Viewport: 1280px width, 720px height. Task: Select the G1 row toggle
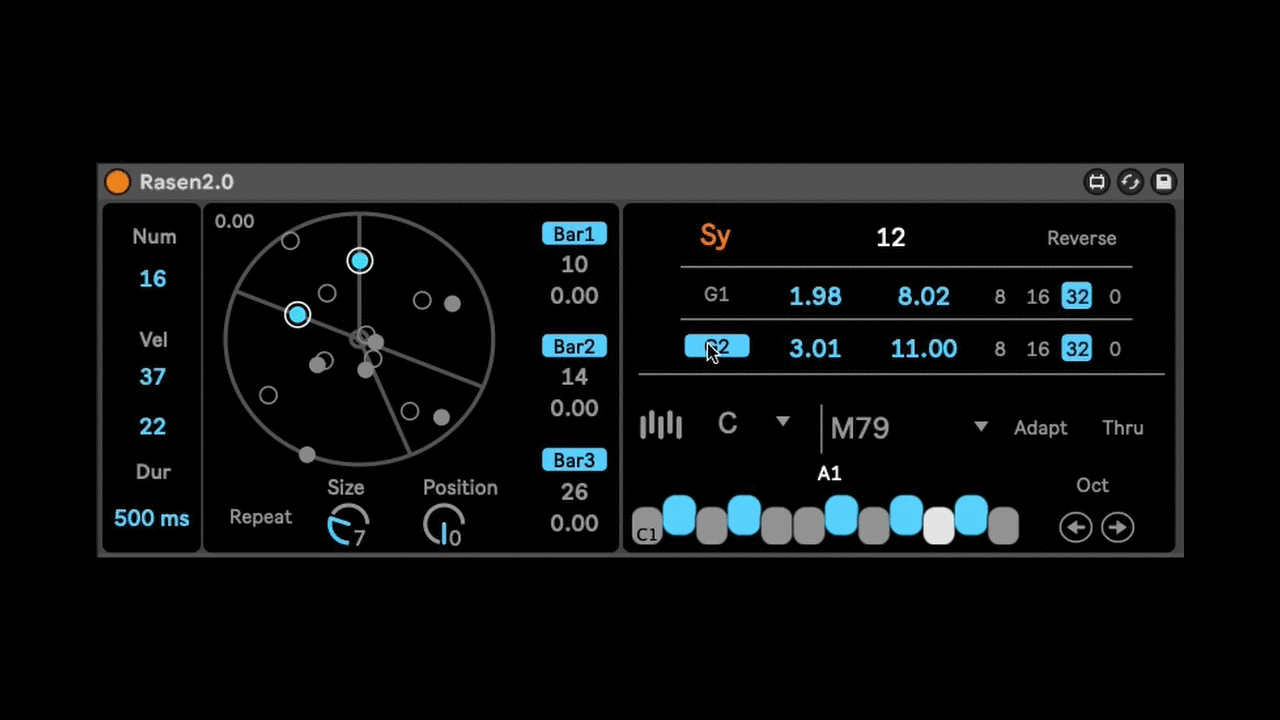[x=717, y=296]
